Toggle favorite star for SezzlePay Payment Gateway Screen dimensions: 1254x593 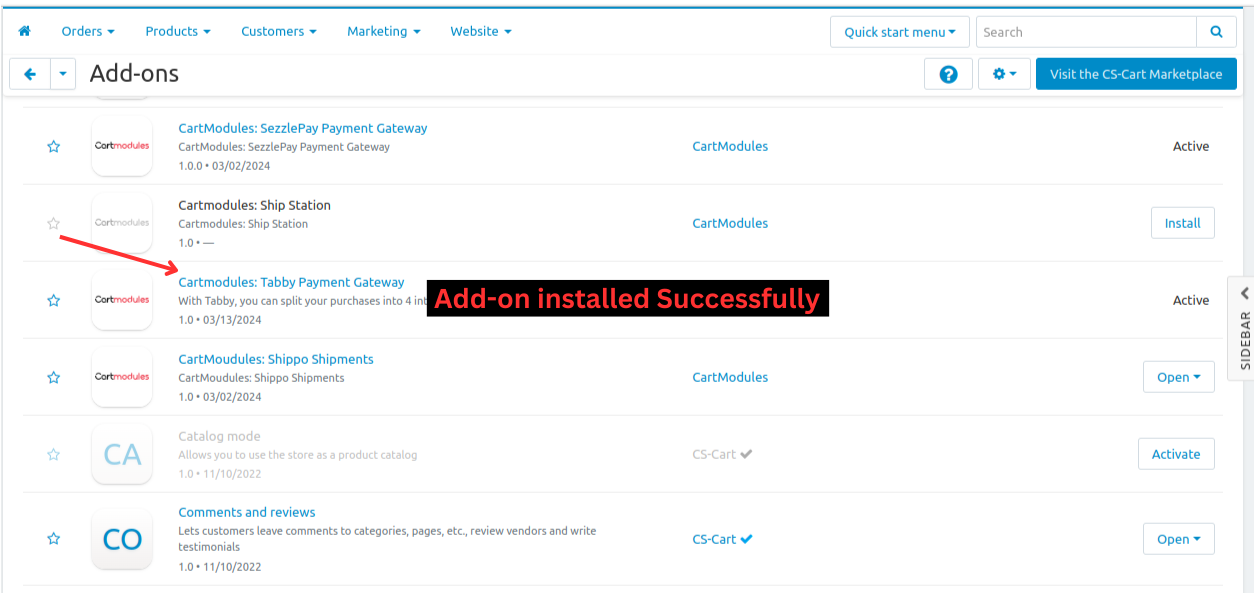(54, 146)
